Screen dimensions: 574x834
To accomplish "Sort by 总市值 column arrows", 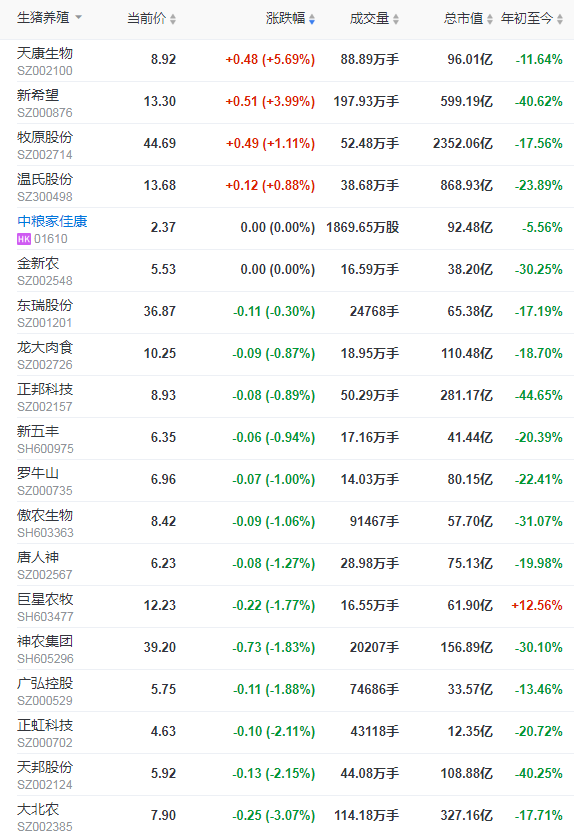I will coord(489,19).
